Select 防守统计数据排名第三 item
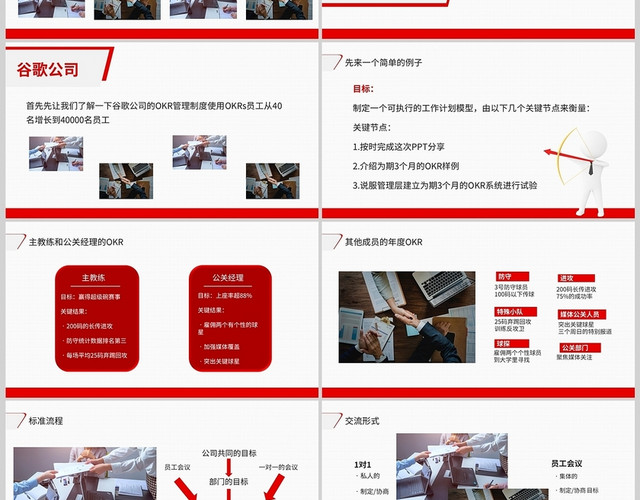 [x=94, y=340]
